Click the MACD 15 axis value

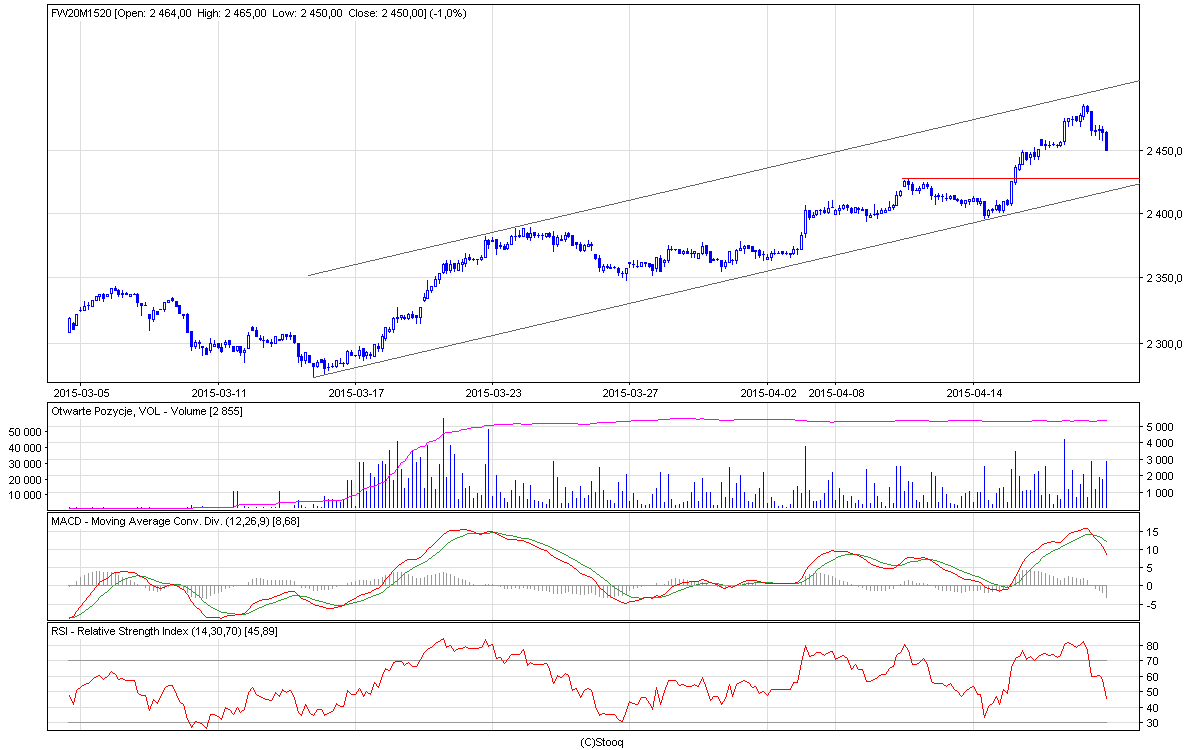pos(1152,532)
